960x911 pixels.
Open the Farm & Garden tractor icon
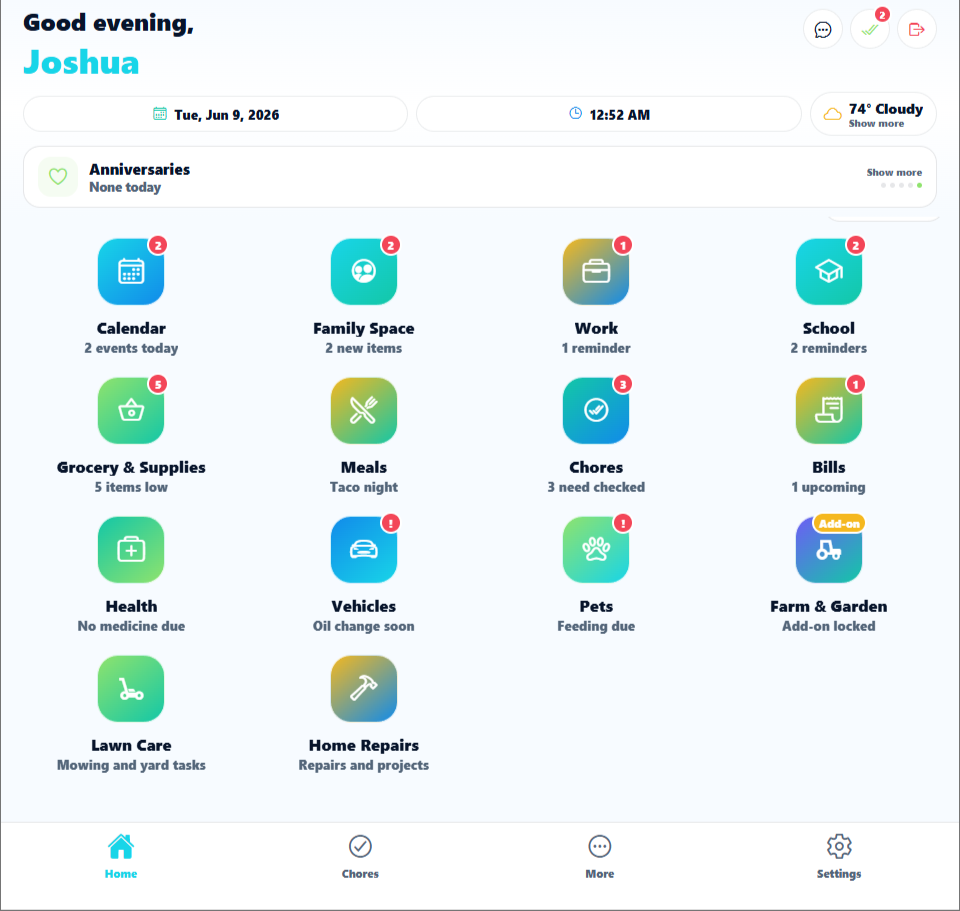pyautogui.click(x=828, y=549)
